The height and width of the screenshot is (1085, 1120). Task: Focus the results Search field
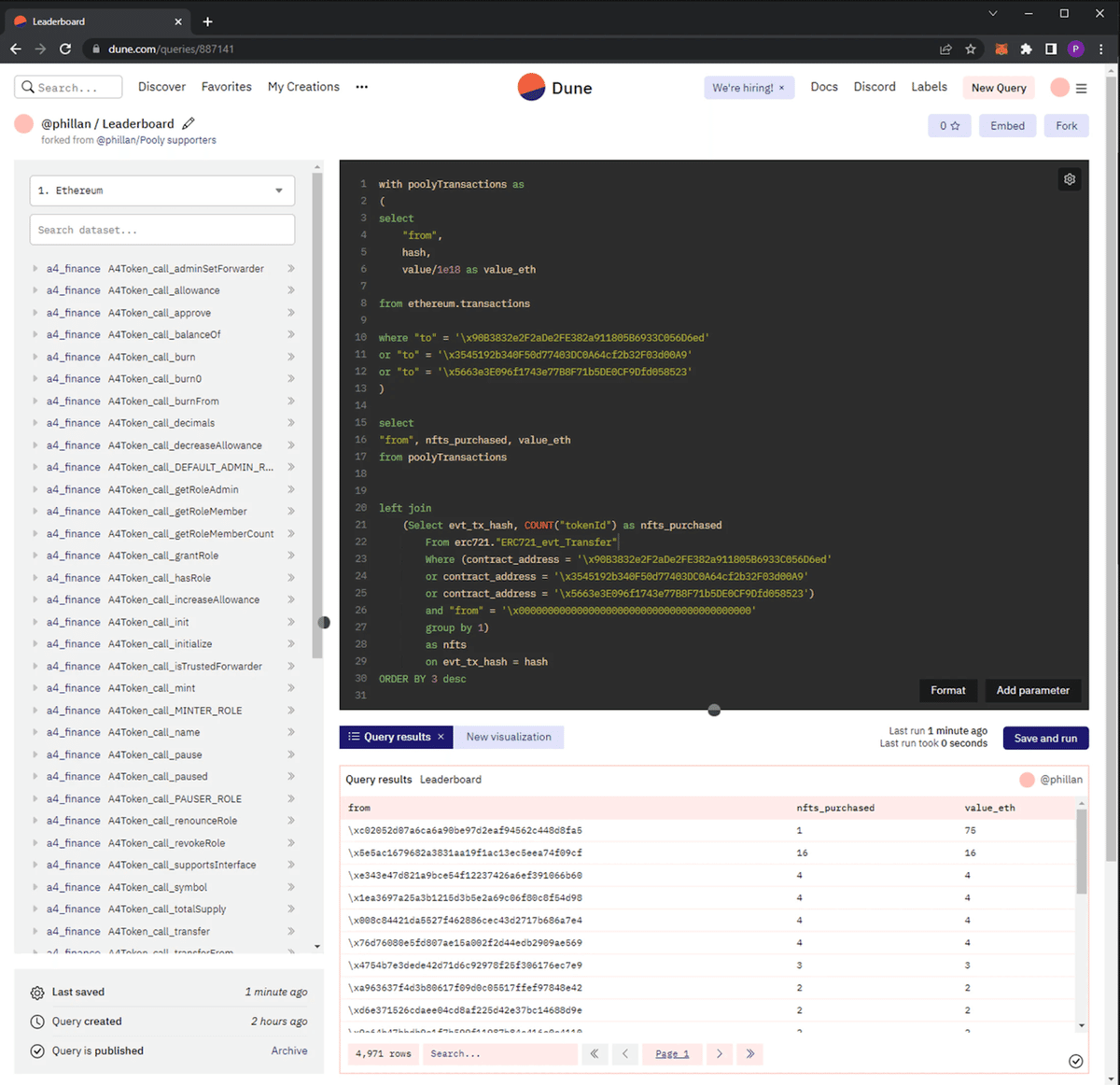tap(500, 1053)
